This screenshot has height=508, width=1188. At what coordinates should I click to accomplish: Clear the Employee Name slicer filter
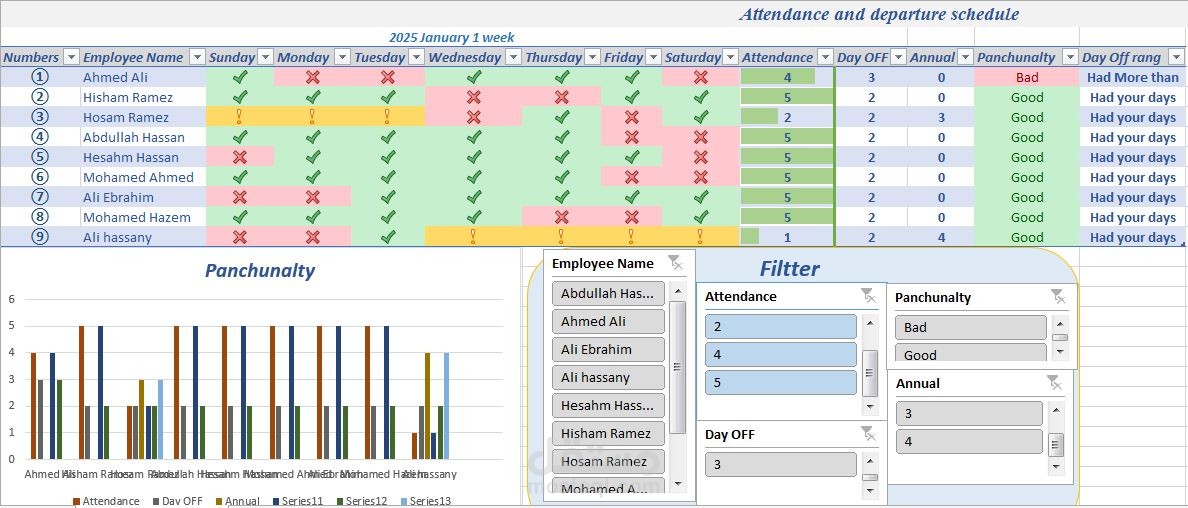point(675,263)
